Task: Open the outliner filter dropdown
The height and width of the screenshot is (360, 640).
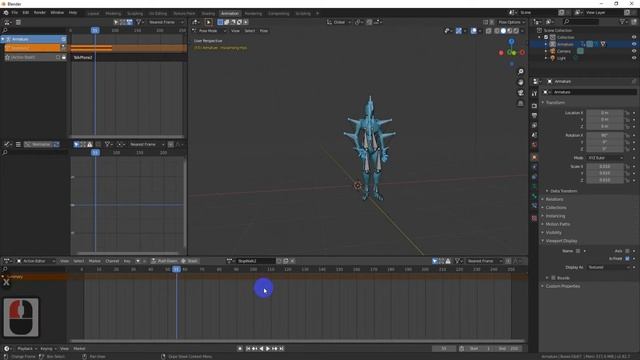Action: click(624, 22)
